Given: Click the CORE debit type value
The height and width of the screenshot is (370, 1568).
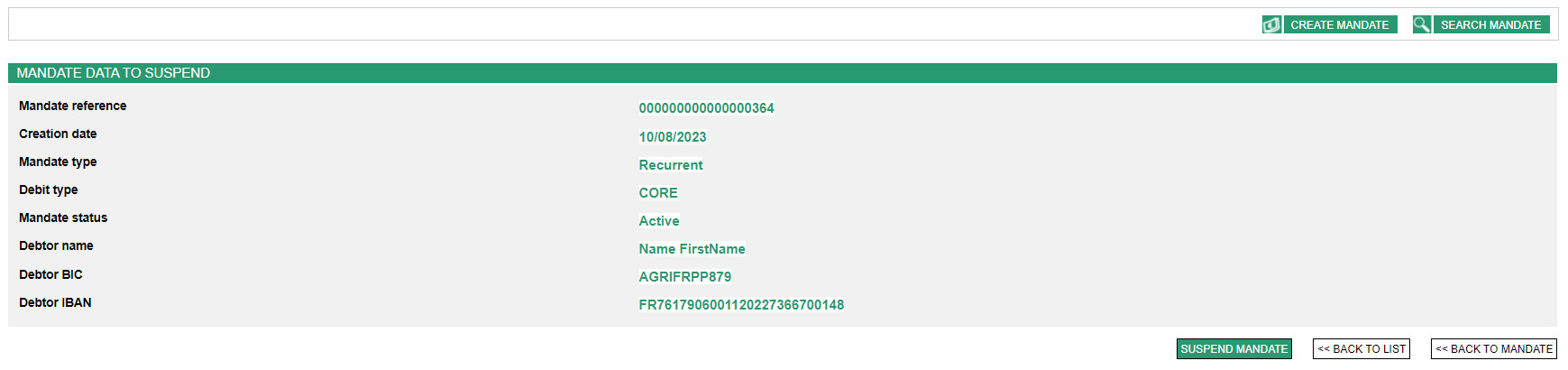Looking at the screenshot, I should pyautogui.click(x=658, y=193).
